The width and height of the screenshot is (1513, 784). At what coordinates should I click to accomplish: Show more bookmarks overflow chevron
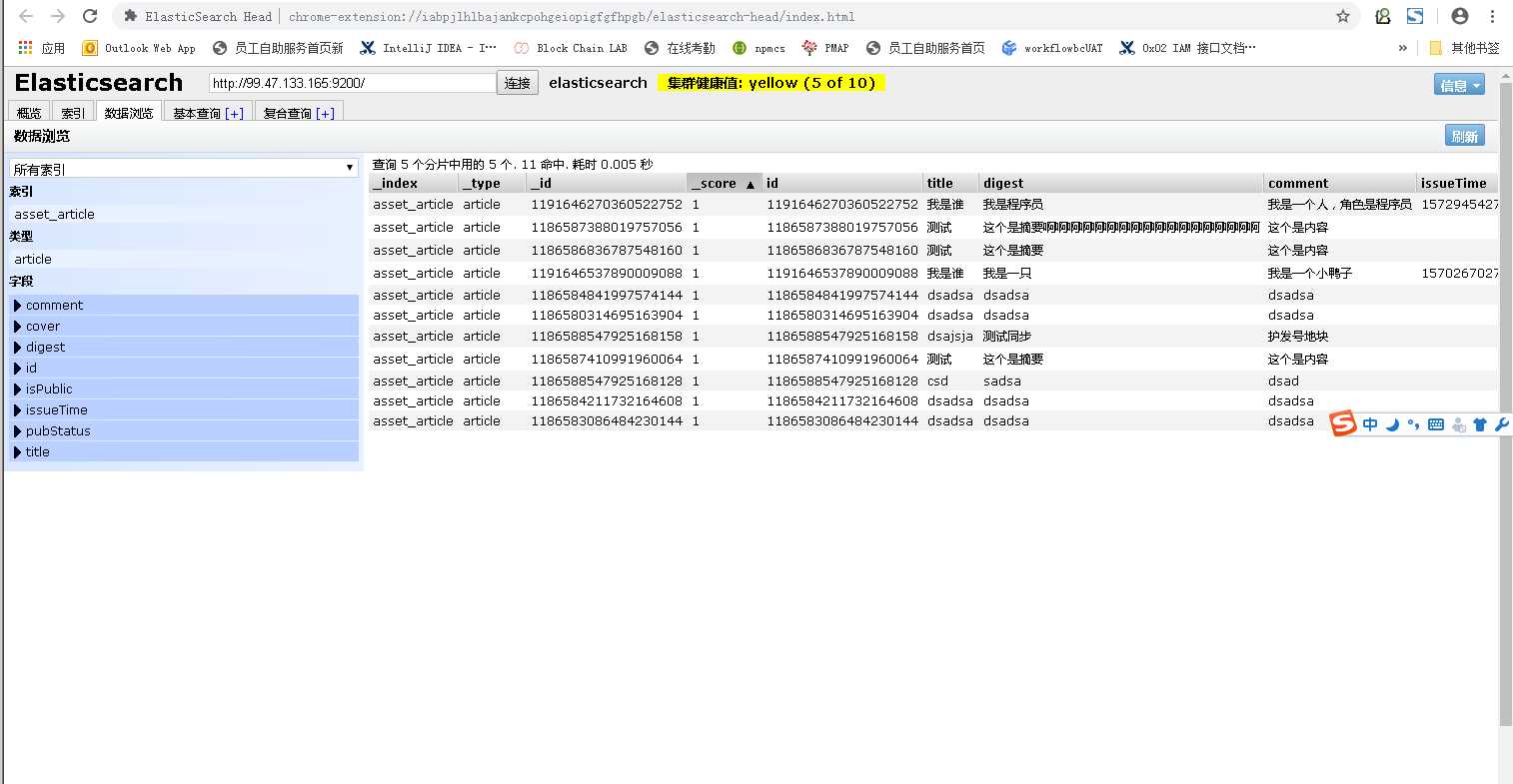pyautogui.click(x=1402, y=47)
